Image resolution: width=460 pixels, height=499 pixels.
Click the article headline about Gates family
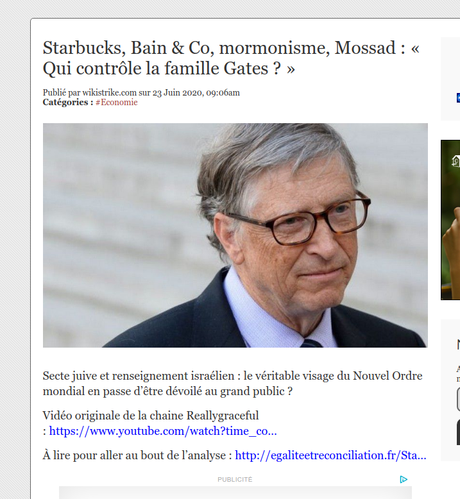tap(231, 58)
